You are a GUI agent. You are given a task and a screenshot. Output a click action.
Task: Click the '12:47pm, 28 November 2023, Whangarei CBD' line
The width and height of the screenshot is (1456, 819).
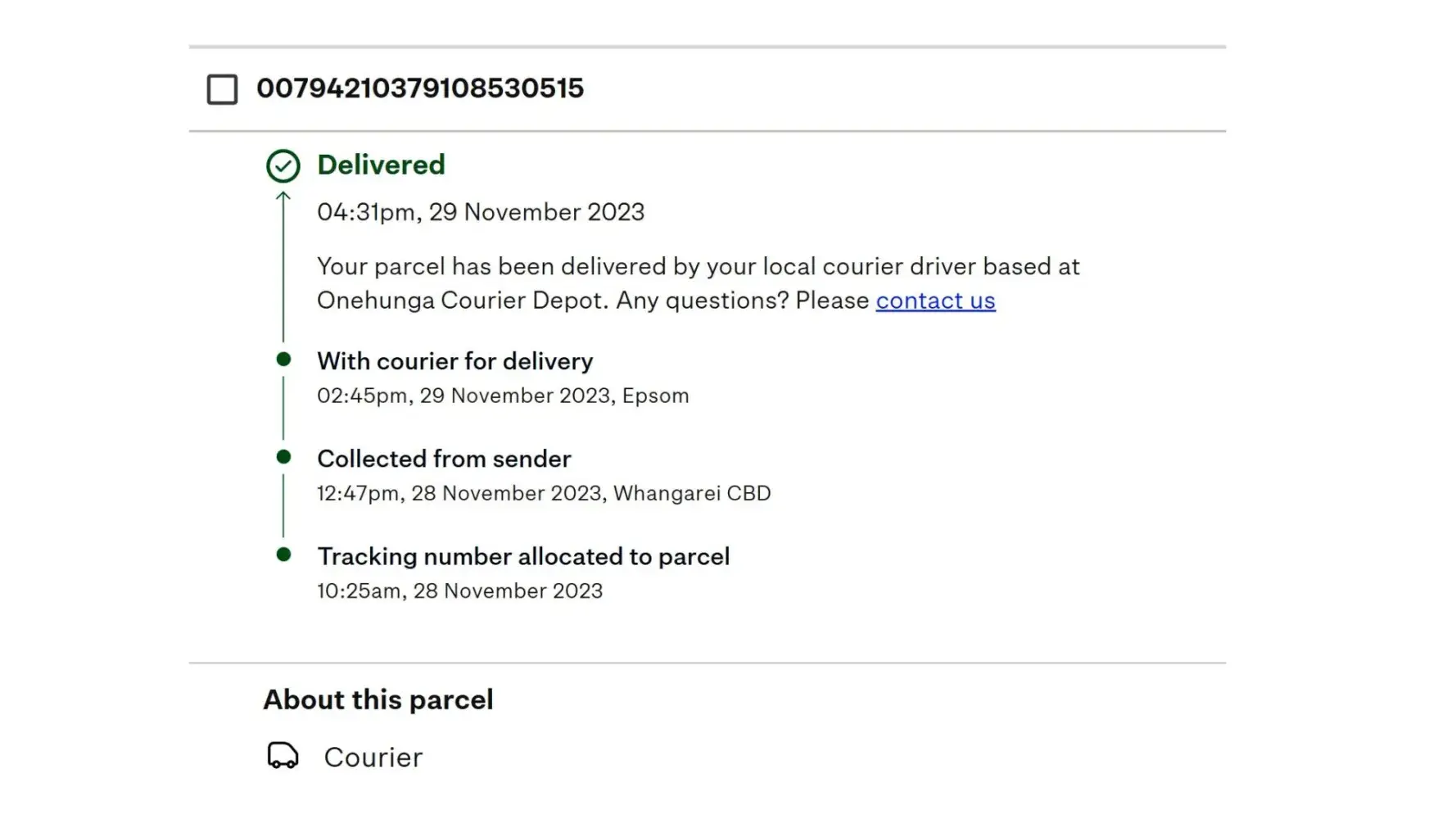click(544, 493)
